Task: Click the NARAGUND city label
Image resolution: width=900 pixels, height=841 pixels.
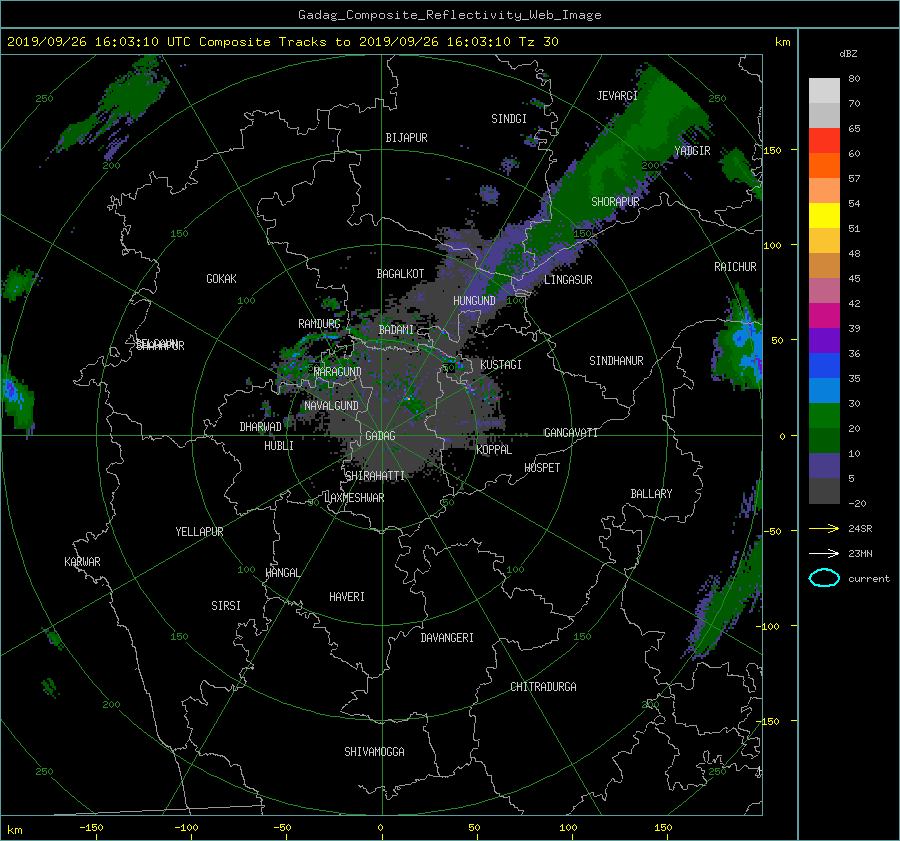Action: (x=338, y=372)
